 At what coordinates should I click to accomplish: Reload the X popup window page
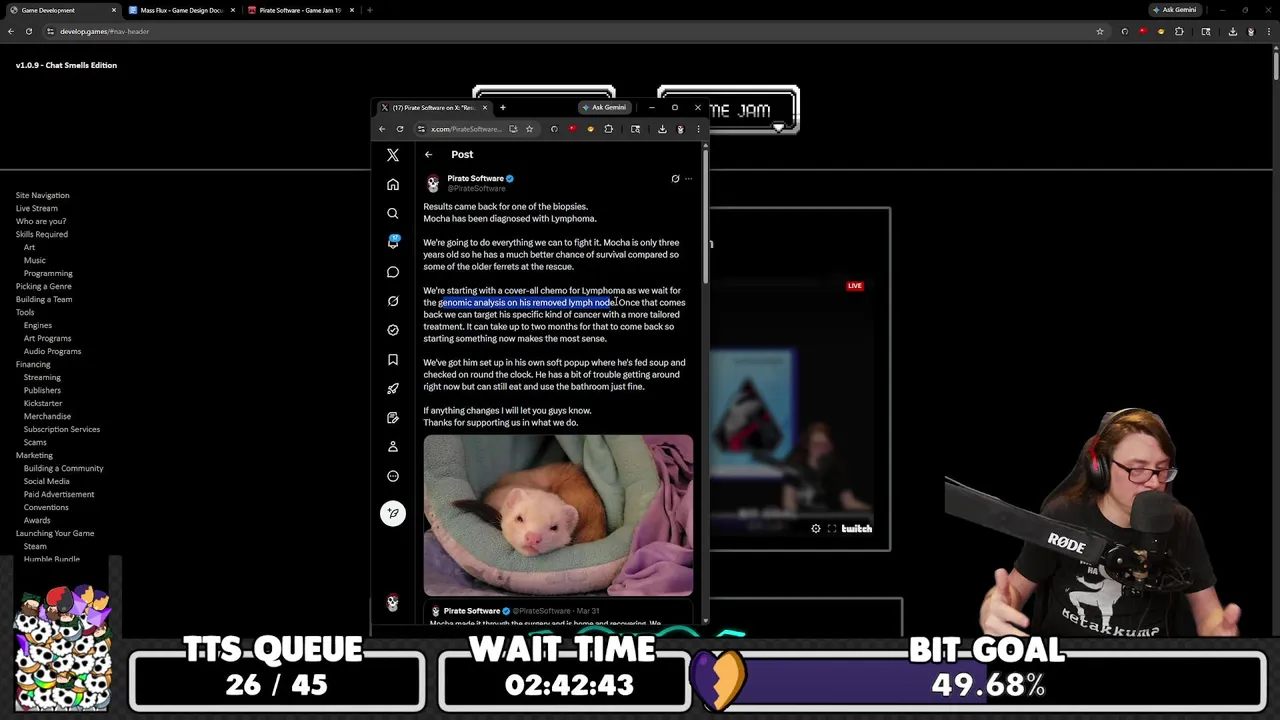point(400,129)
